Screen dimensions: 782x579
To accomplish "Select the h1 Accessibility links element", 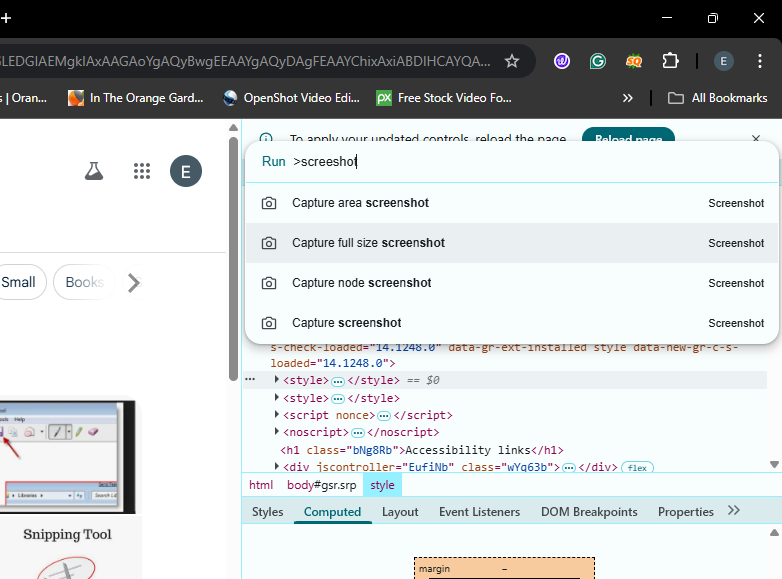I will coord(422,450).
